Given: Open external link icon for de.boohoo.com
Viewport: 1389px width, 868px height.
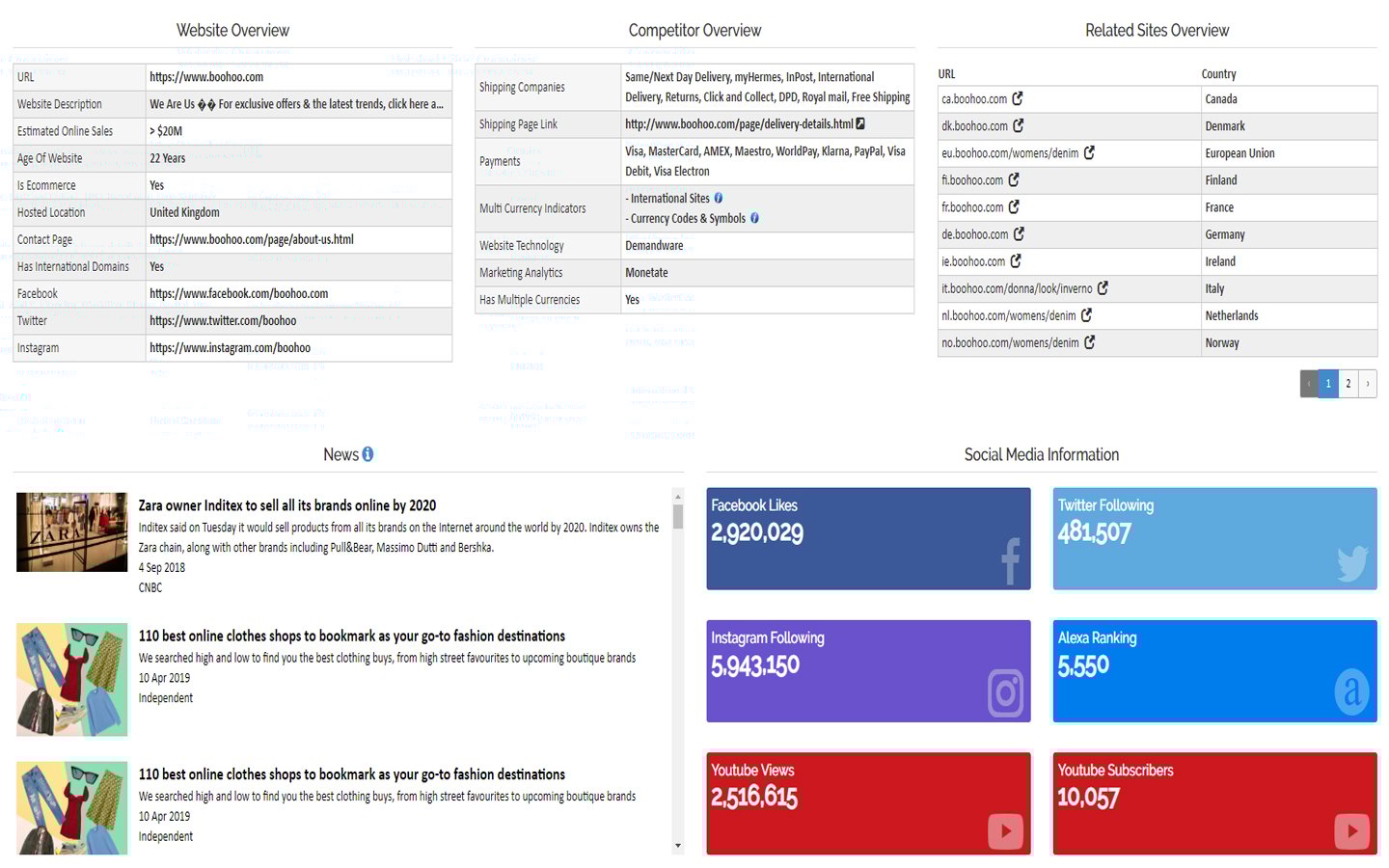Looking at the screenshot, I should pyautogui.click(x=1019, y=233).
